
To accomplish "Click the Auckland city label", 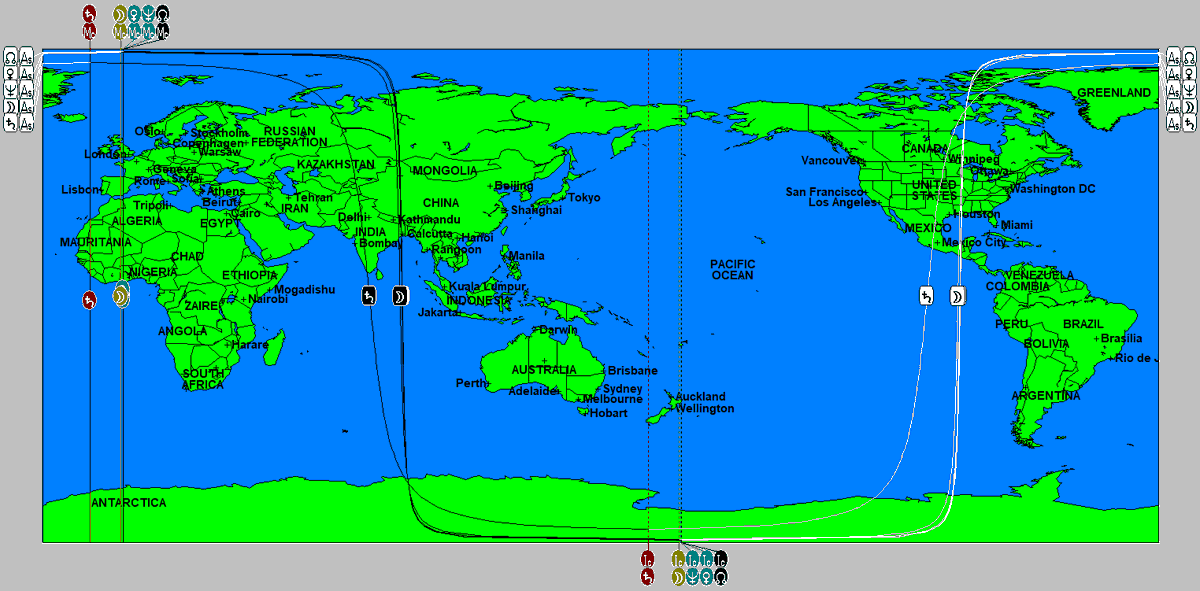I will pos(700,396).
